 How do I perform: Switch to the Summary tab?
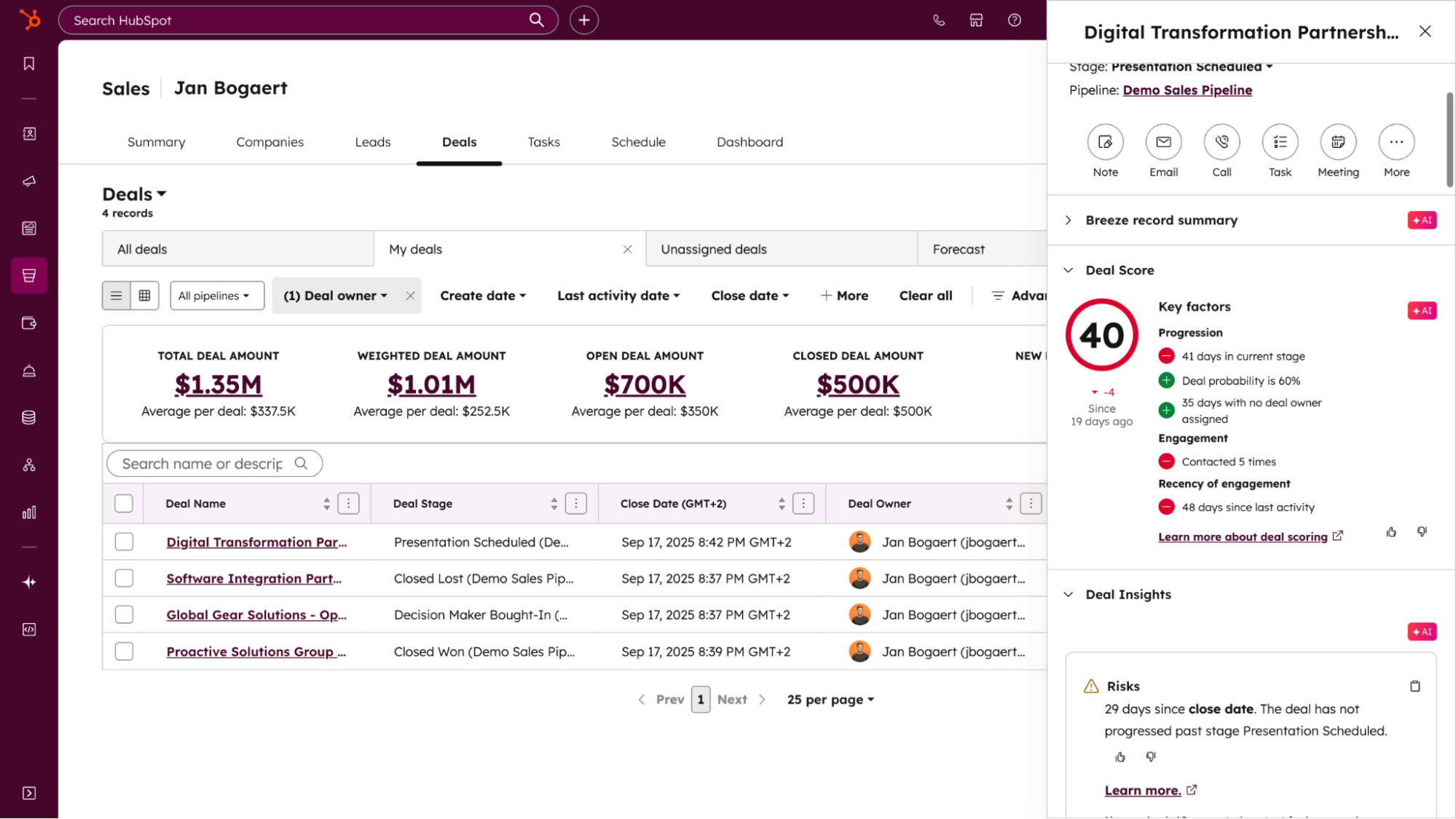coord(157,142)
